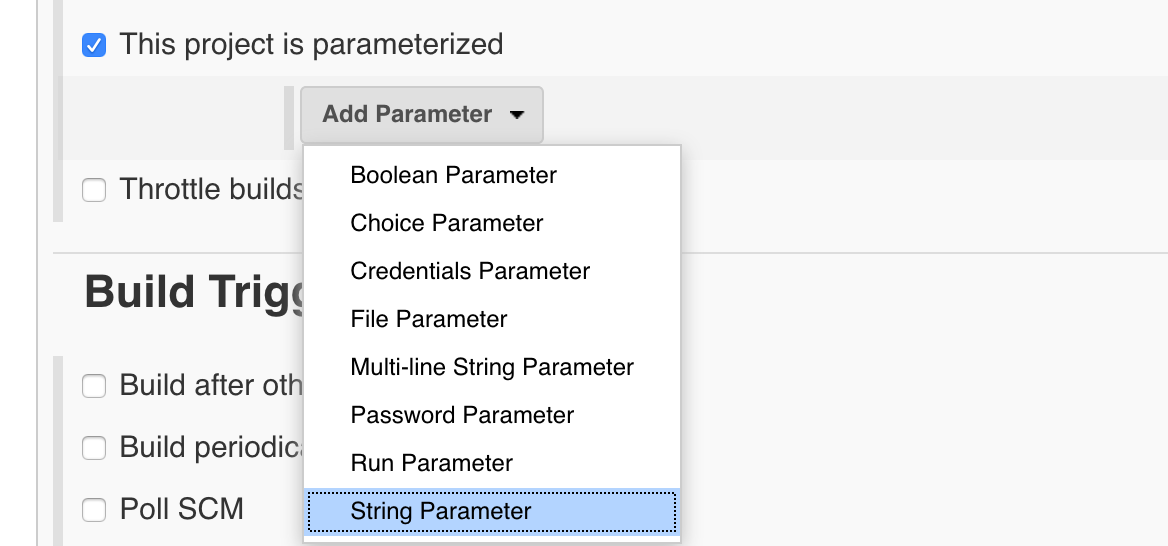Click the Poll SCM label text
This screenshot has height=546, width=1168.
pyautogui.click(x=181, y=509)
